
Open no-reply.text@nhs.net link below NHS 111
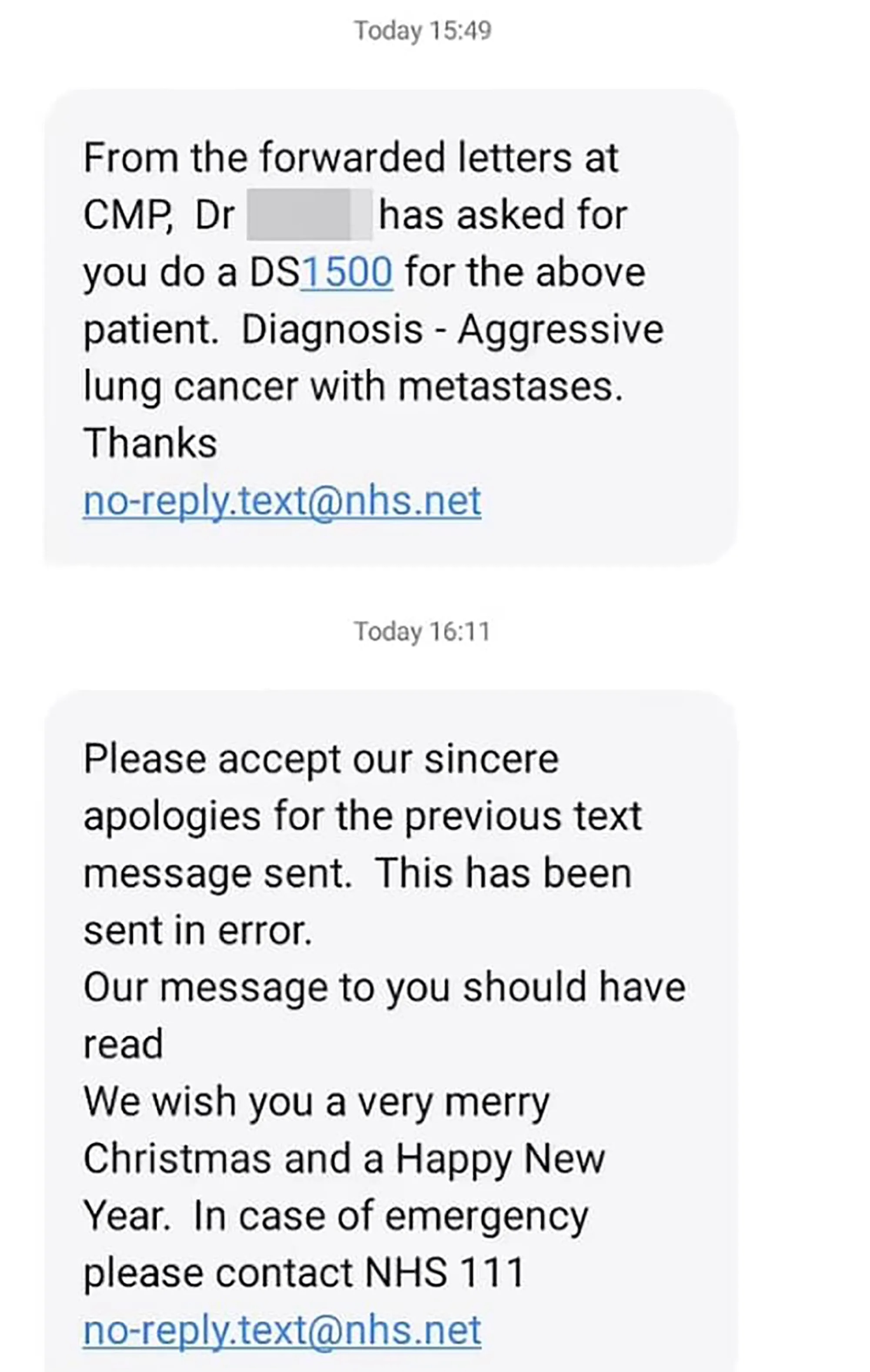[282, 1332]
